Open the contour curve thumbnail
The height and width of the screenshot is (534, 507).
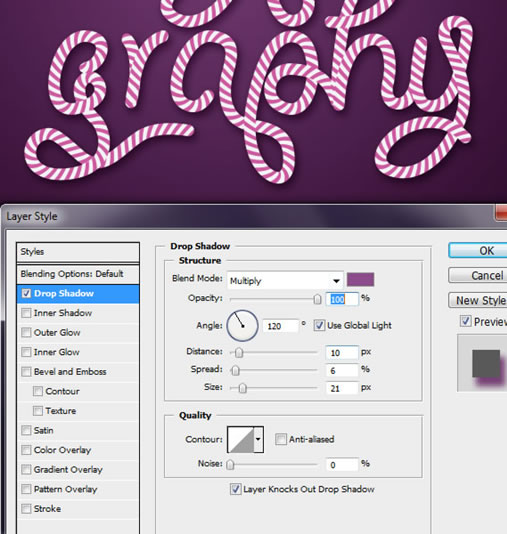(241, 439)
